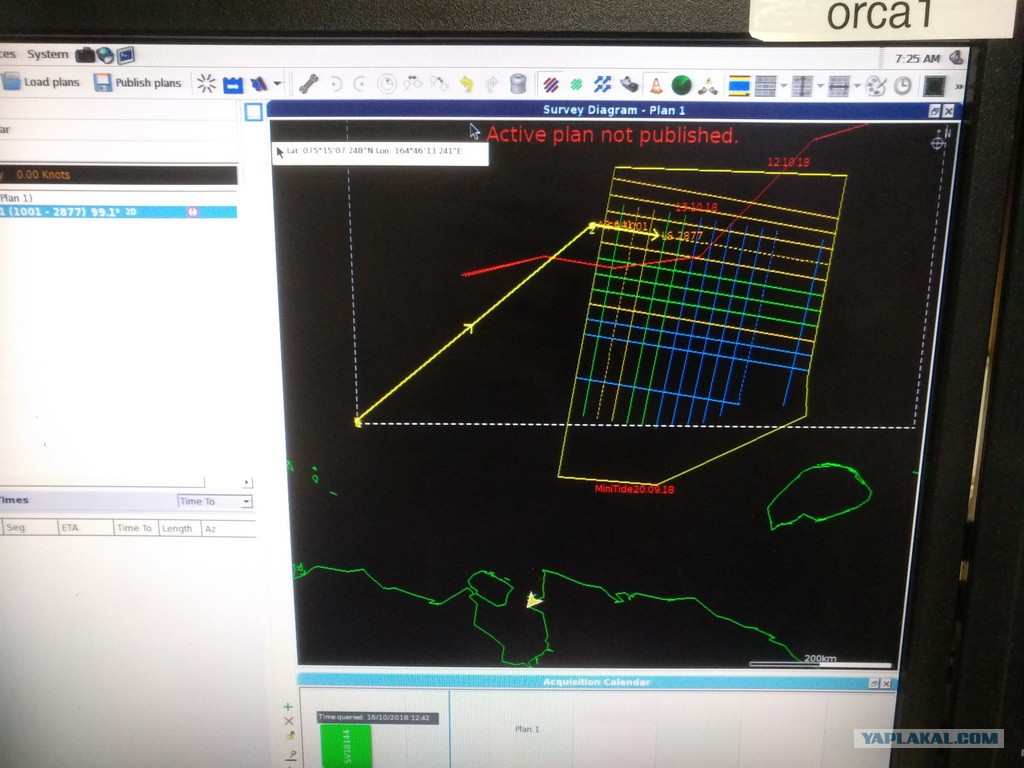The width and height of the screenshot is (1024, 768).
Task: Click the grey grid layout icon
Action: tap(765, 86)
